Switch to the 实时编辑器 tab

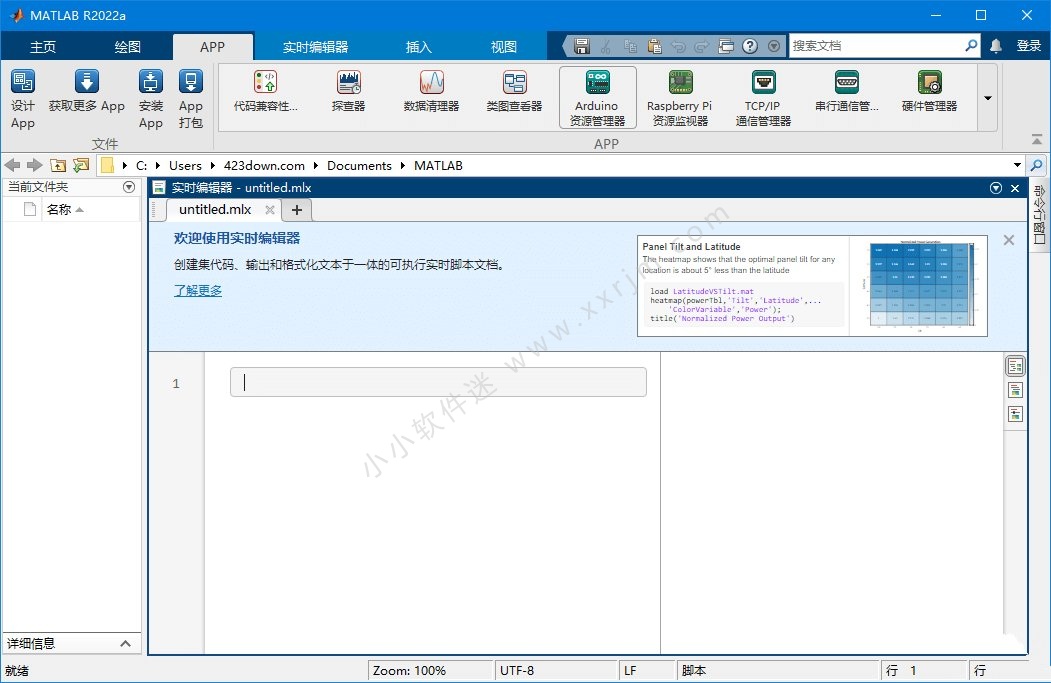coord(315,47)
